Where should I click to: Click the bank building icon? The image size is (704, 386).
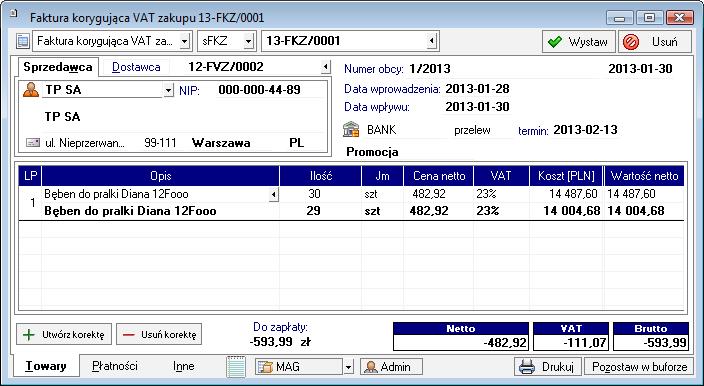pos(352,130)
